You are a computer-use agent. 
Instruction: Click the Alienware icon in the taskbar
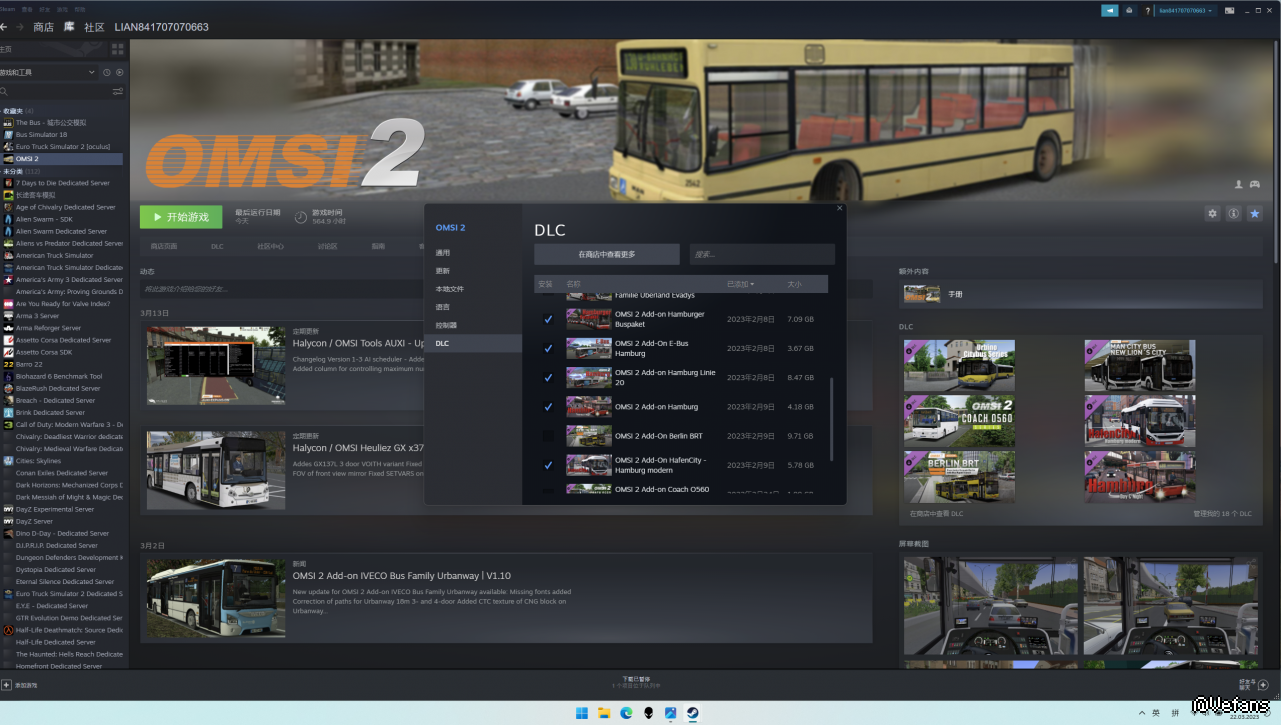point(648,713)
